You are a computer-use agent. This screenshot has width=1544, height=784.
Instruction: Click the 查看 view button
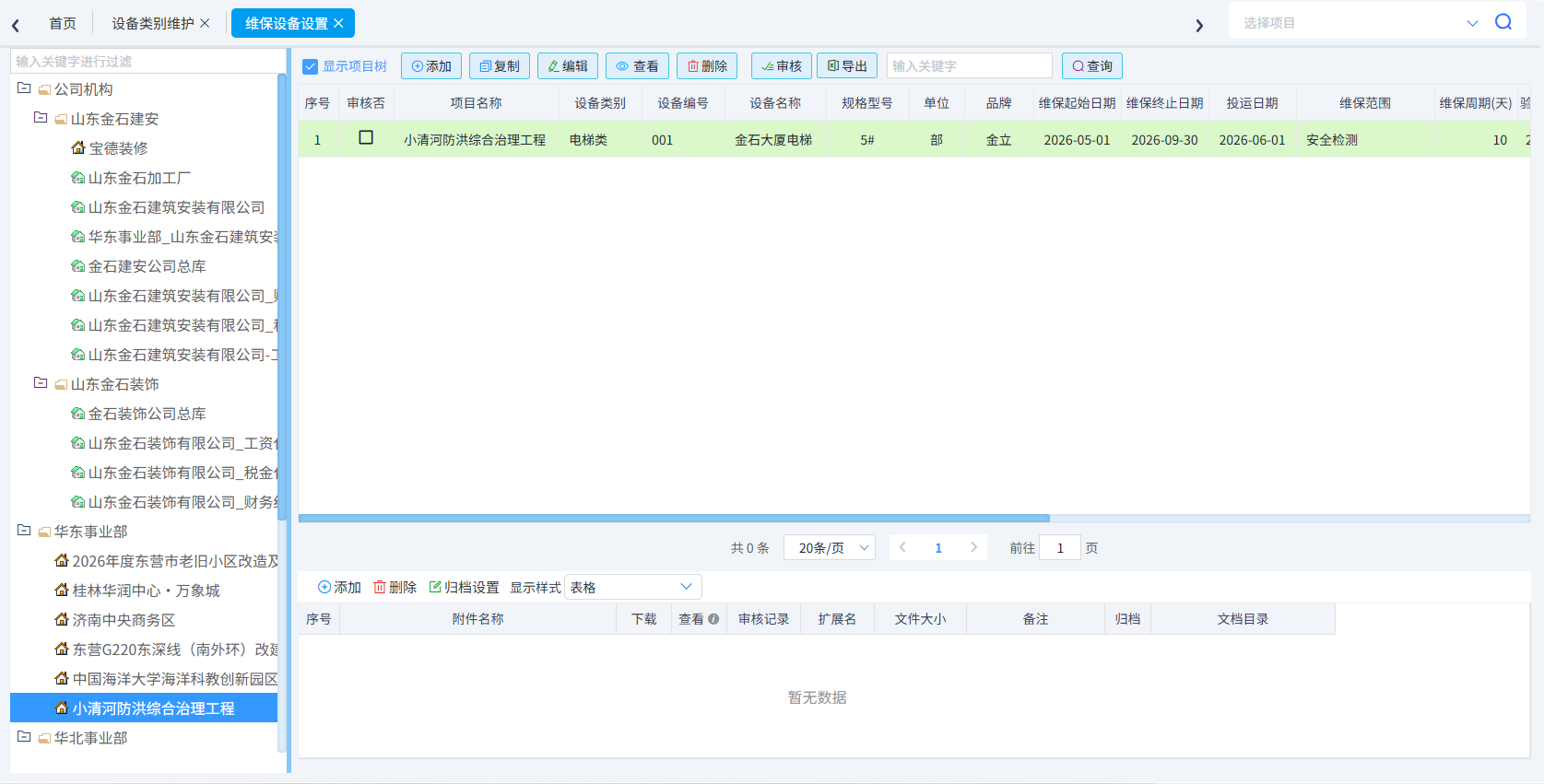tap(637, 66)
